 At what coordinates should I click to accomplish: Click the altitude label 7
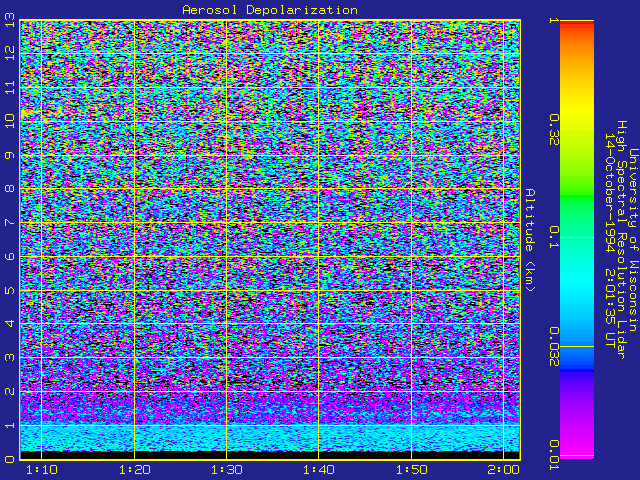click(x=9, y=222)
